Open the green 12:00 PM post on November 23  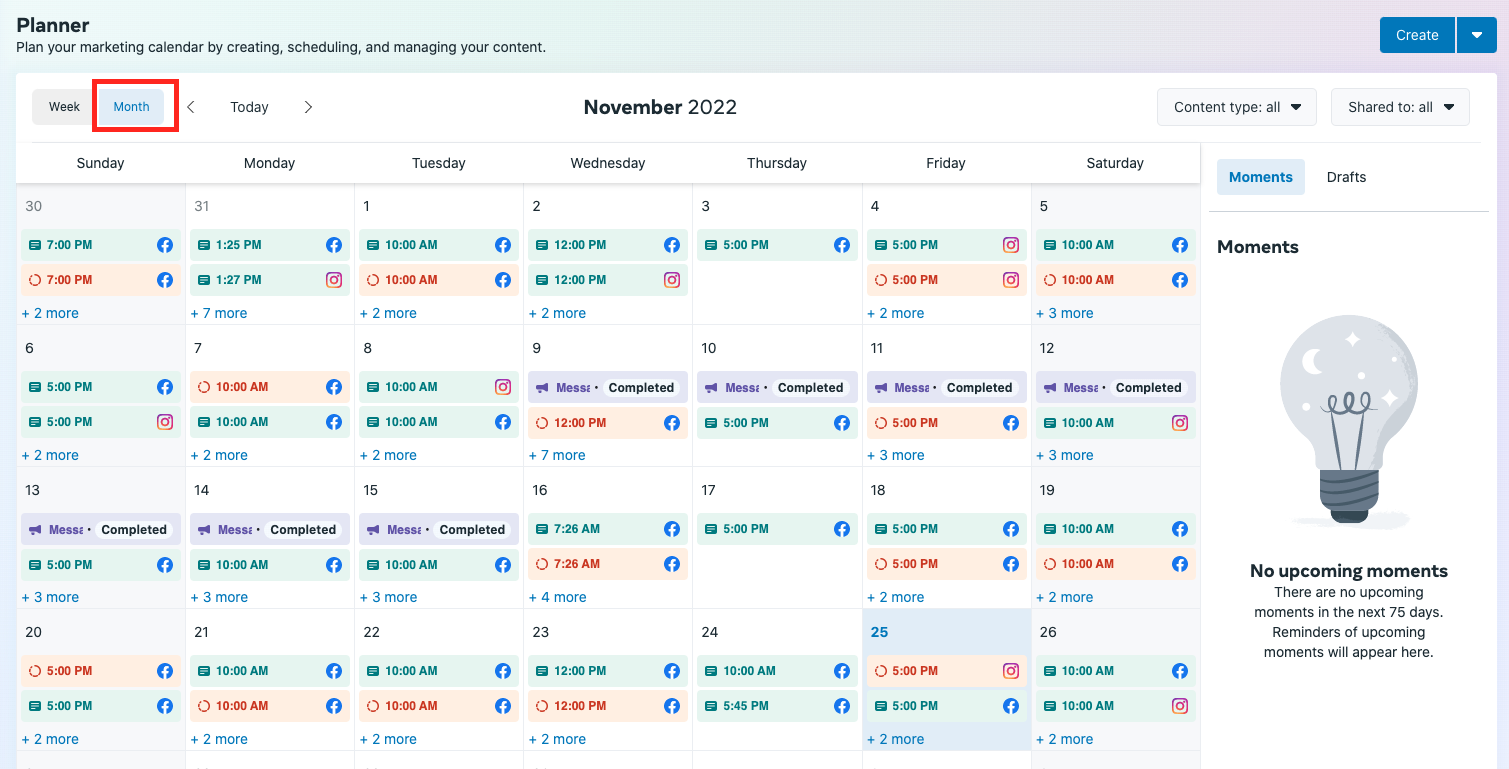(608, 671)
